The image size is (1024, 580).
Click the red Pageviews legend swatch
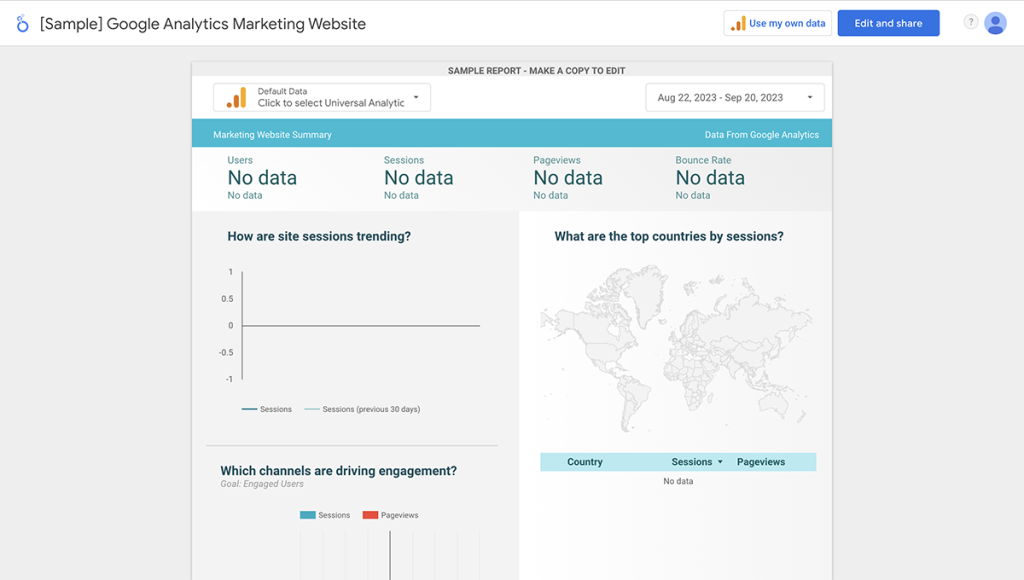coord(370,515)
